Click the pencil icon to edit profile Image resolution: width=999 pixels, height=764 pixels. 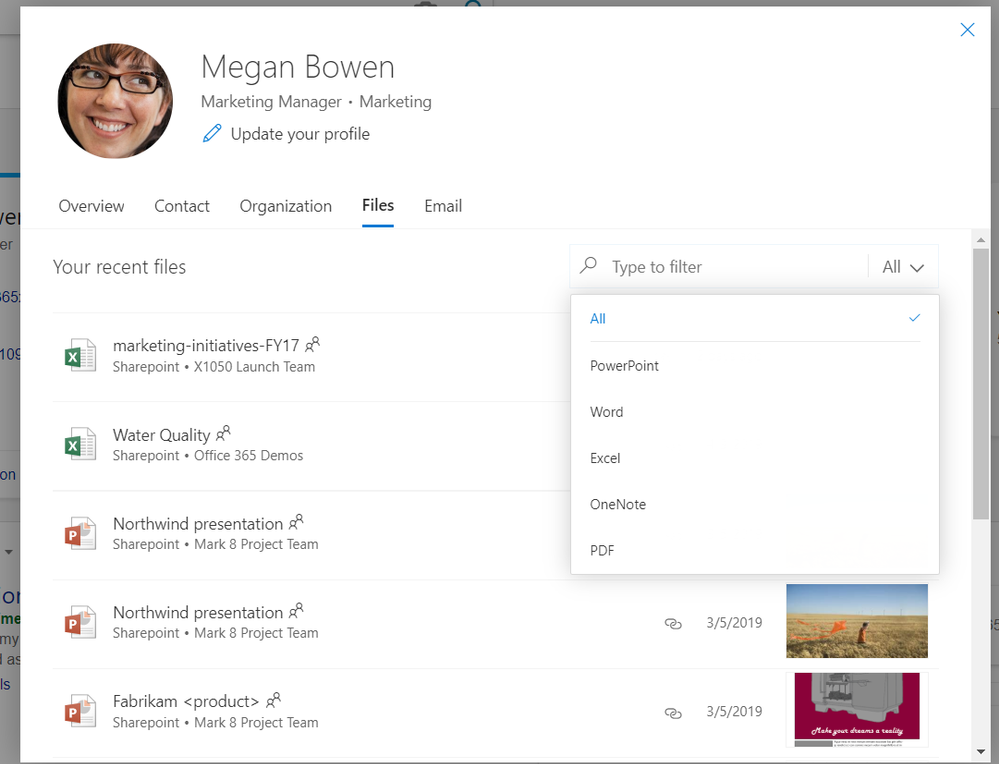[211, 132]
